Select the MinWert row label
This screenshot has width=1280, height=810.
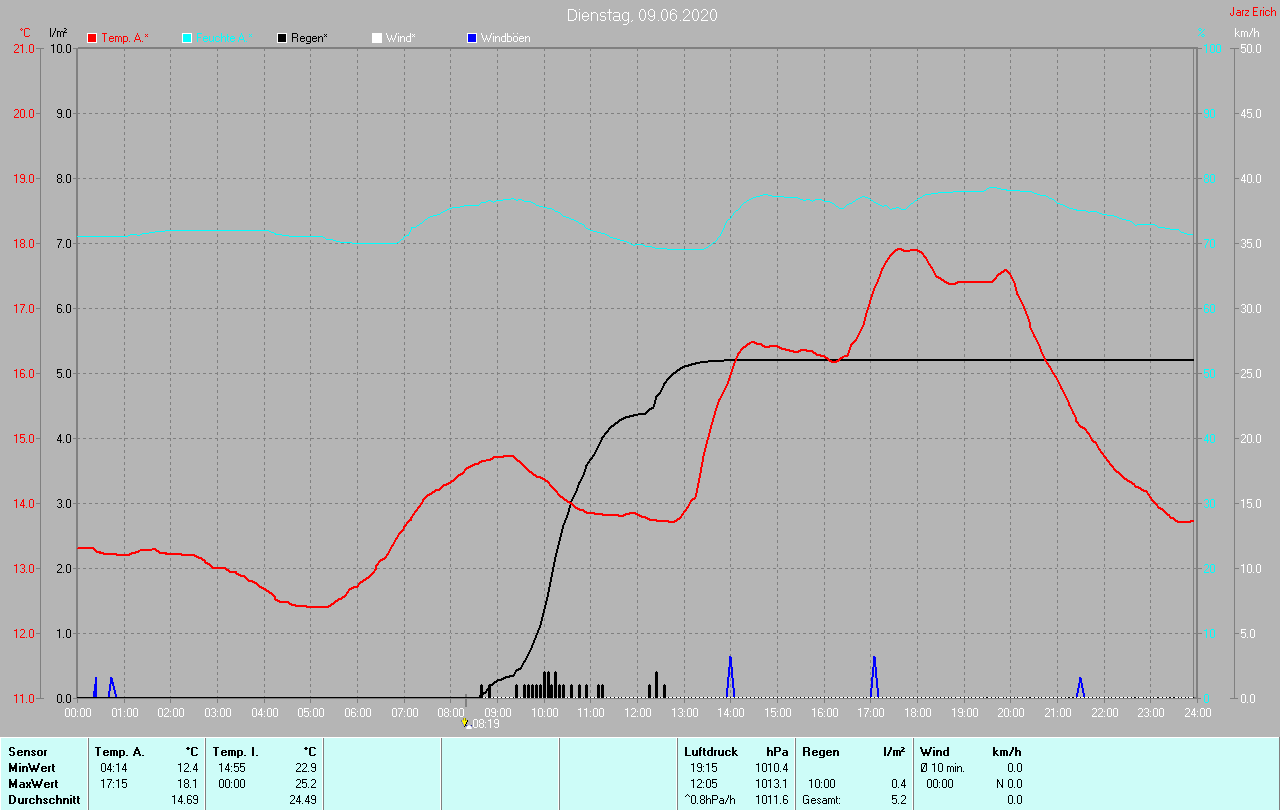[31, 767]
